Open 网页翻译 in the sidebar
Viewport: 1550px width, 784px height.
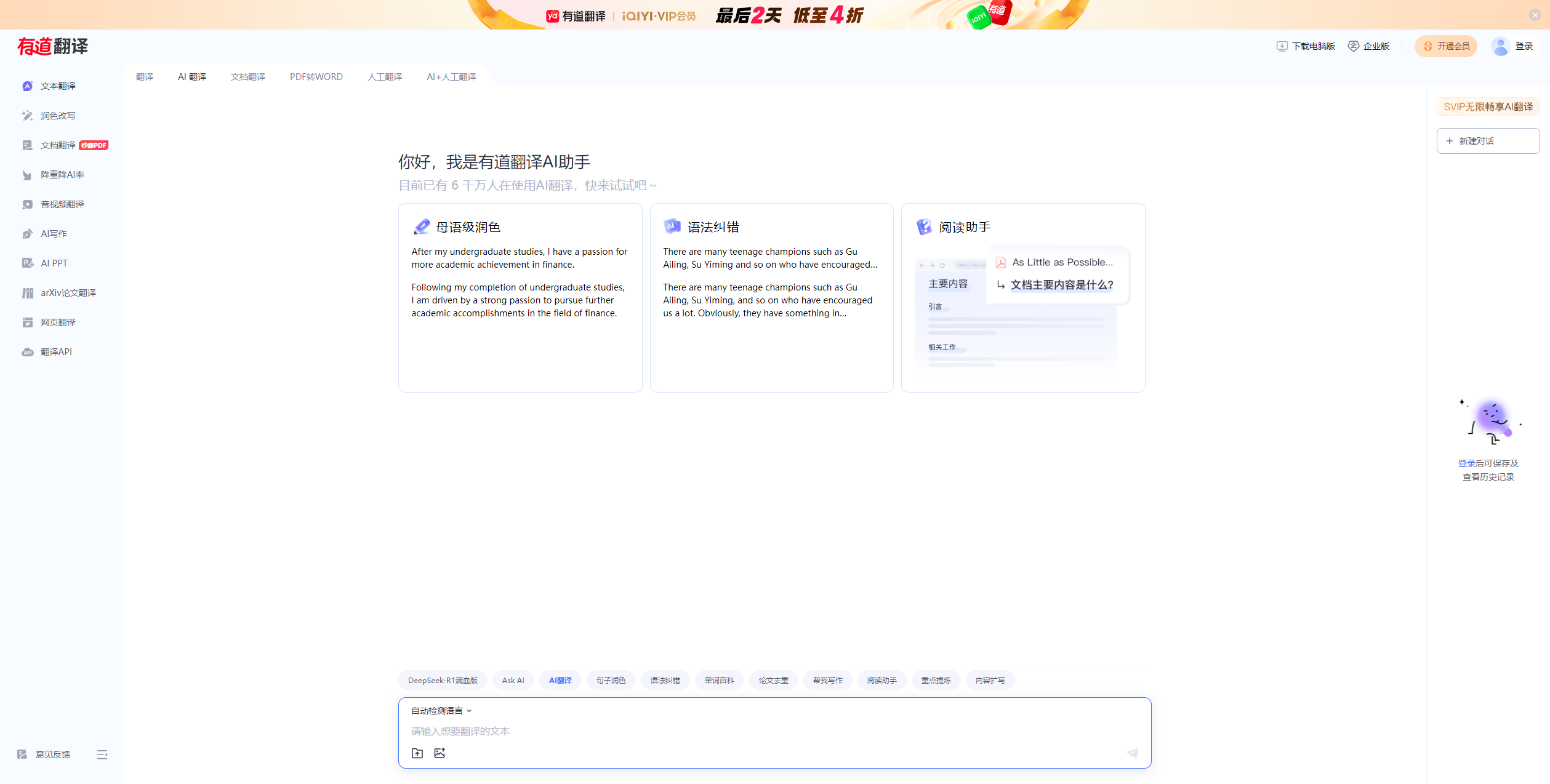coord(58,322)
